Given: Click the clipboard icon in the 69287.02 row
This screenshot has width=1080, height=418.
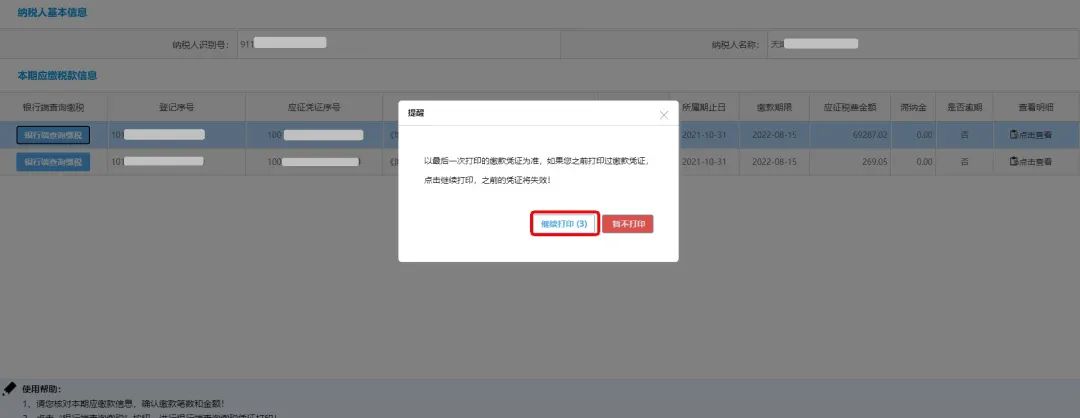Looking at the screenshot, I should click(1013, 135).
